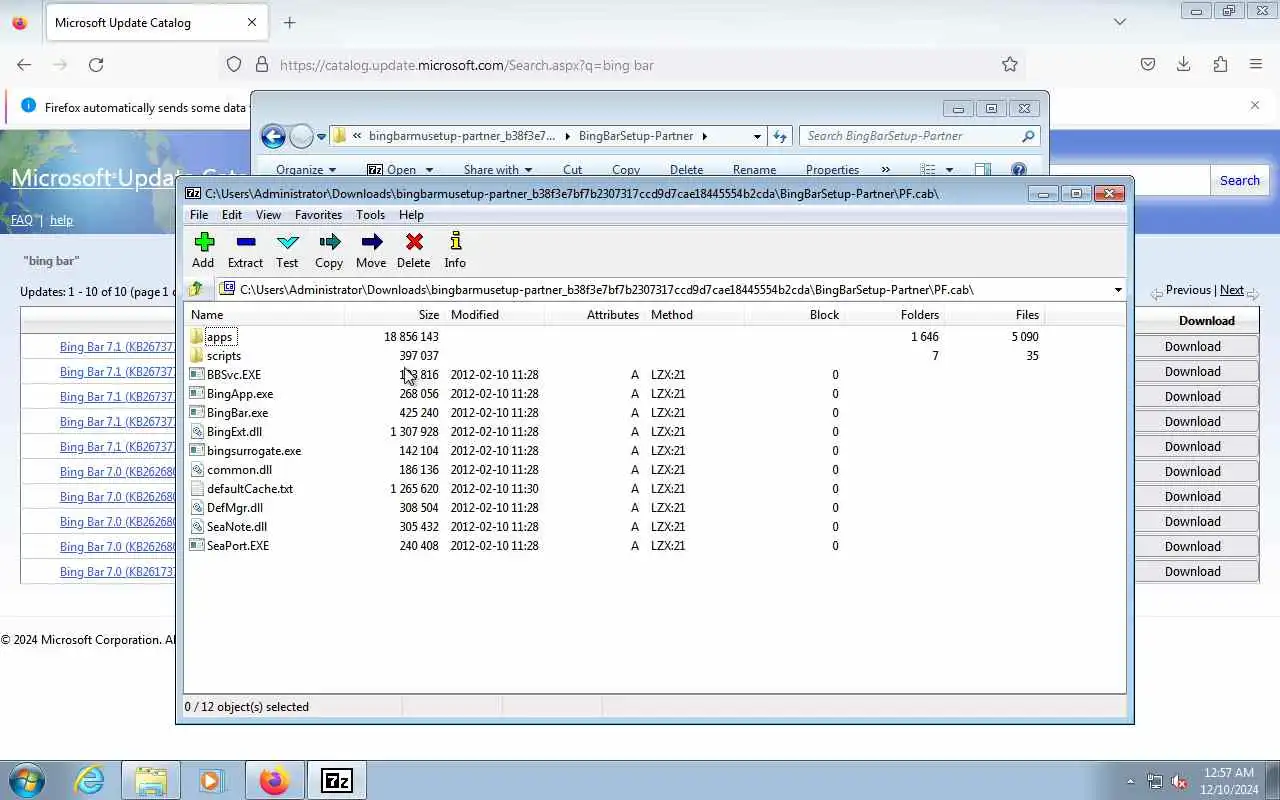Click the Explorer Properties toolbar button
Viewport: 1280px width, 800px height.
pyautogui.click(x=832, y=170)
